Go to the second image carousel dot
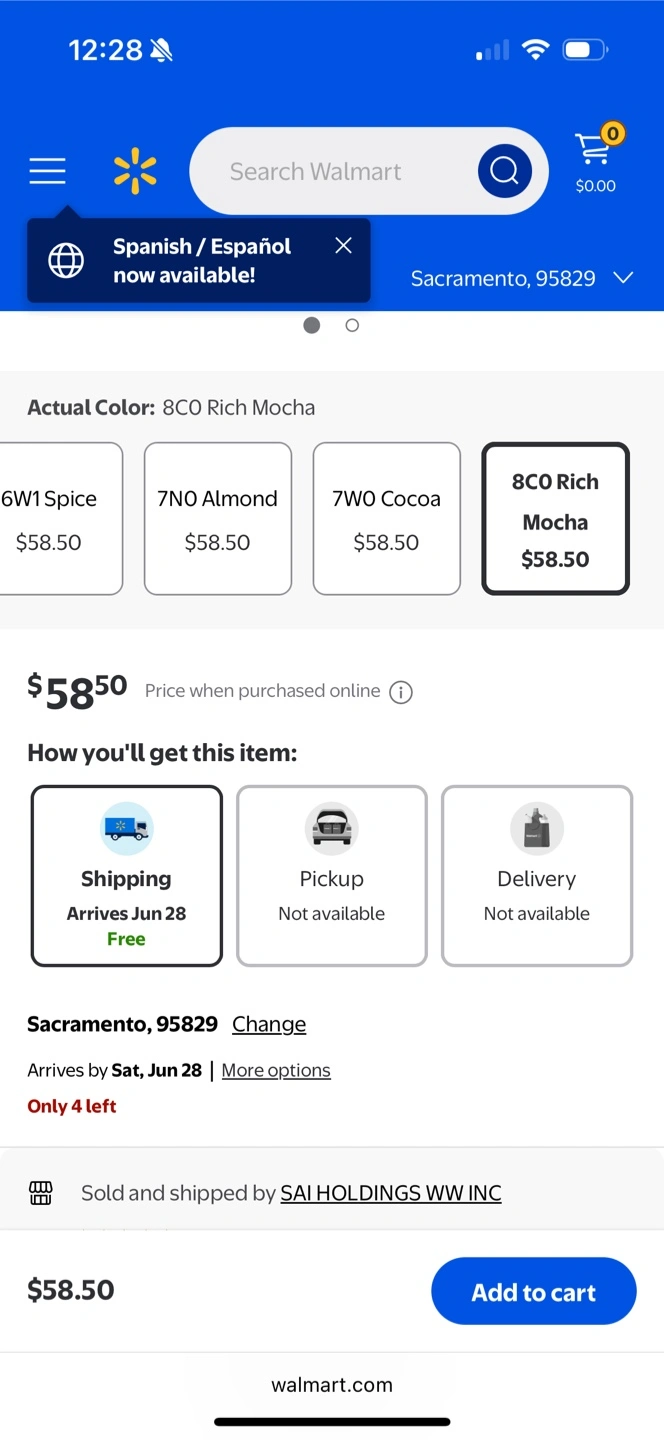The image size is (664, 1440). tap(352, 325)
